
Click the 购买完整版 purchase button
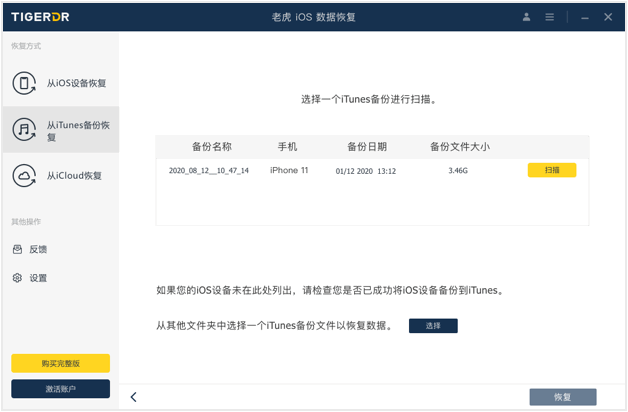click(x=60, y=363)
